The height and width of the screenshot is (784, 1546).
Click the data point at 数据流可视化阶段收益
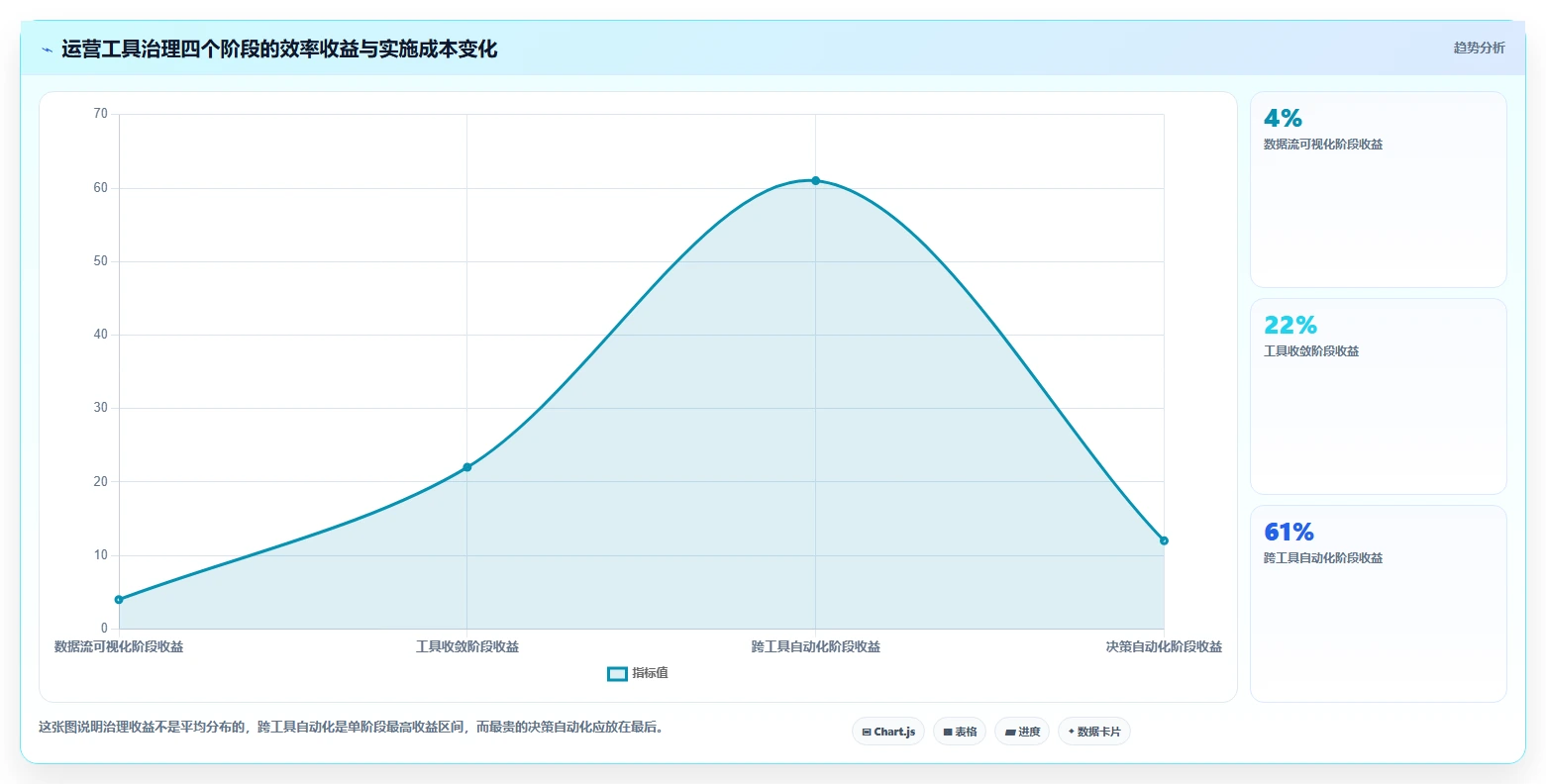pos(119,600)
